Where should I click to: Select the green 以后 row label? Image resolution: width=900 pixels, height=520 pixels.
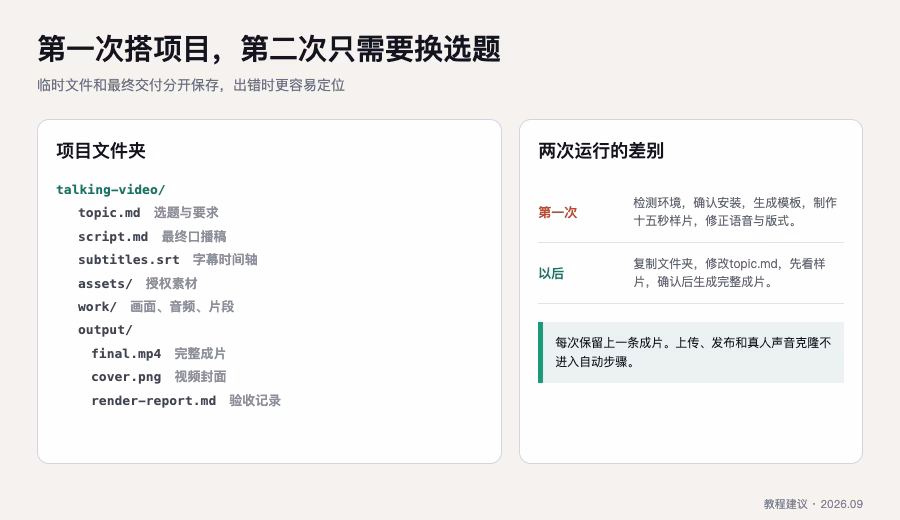[x=551, y=273]
